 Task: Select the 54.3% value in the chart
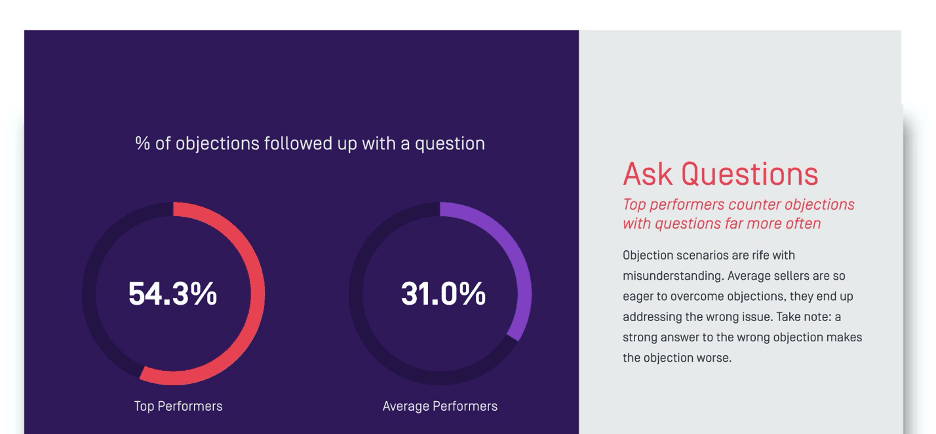(173, 294)
